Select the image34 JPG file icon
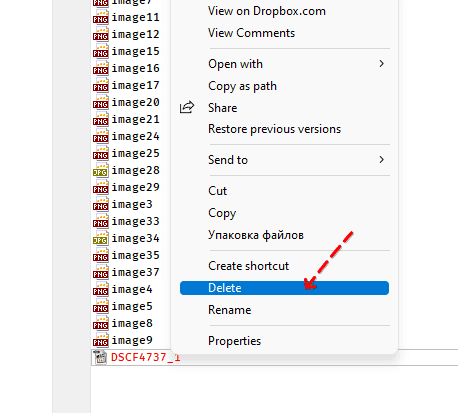Screen dimensions: 458x413 click(101, 238)
